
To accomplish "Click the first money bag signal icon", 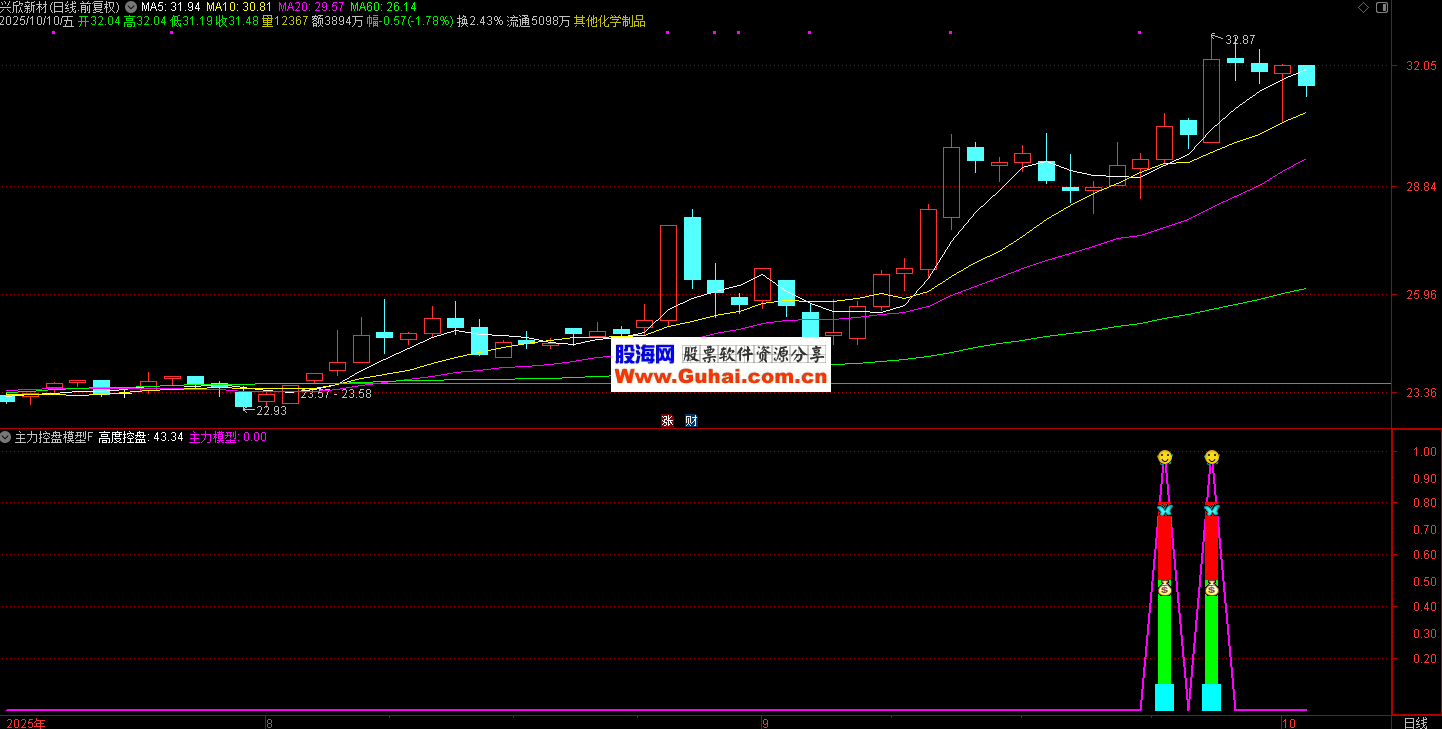I will click(1164, 588).
